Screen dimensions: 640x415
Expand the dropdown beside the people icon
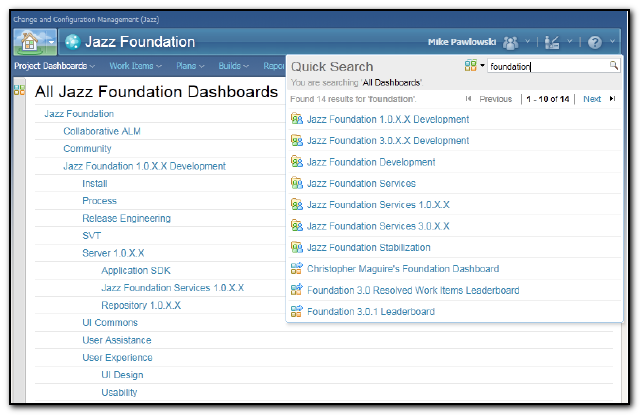[x=527, y=41]
